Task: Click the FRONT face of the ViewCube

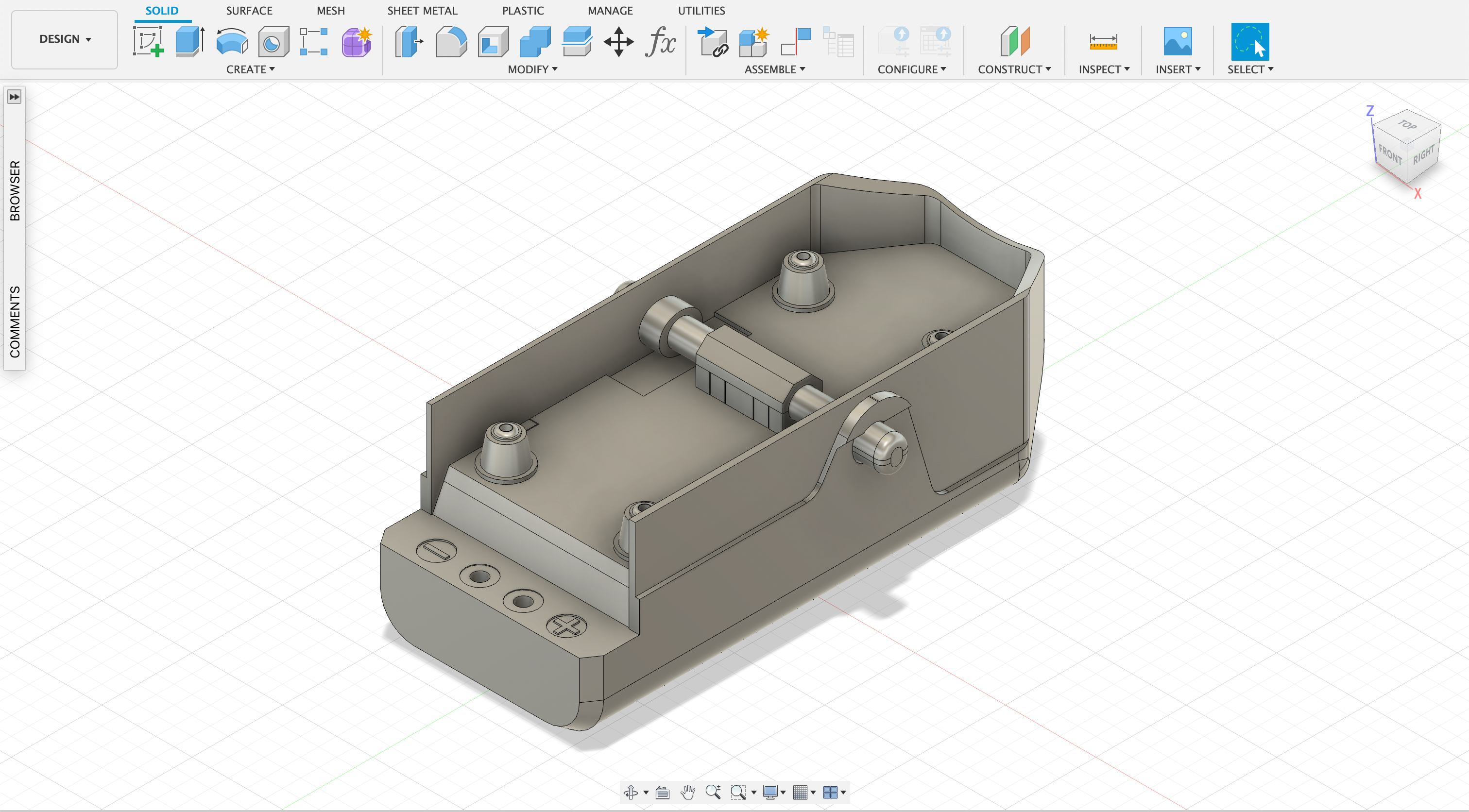Action: point(1390,154)
